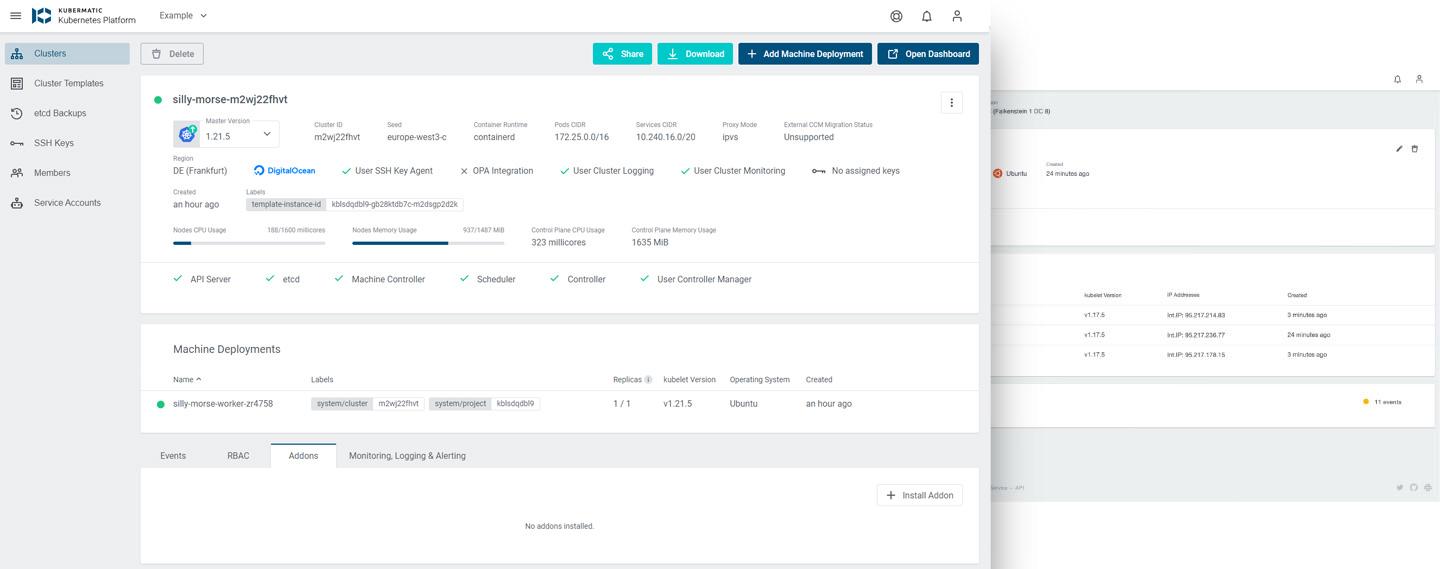Click the info icon beside Replicas
The height and width of the screenshot is (569, 1440).
648,380
